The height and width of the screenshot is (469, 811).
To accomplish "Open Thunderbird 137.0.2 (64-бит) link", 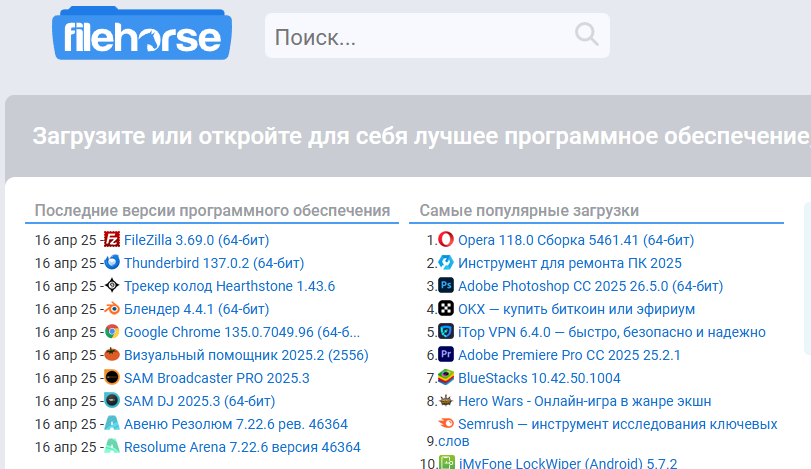I will (x=214, y=263).
